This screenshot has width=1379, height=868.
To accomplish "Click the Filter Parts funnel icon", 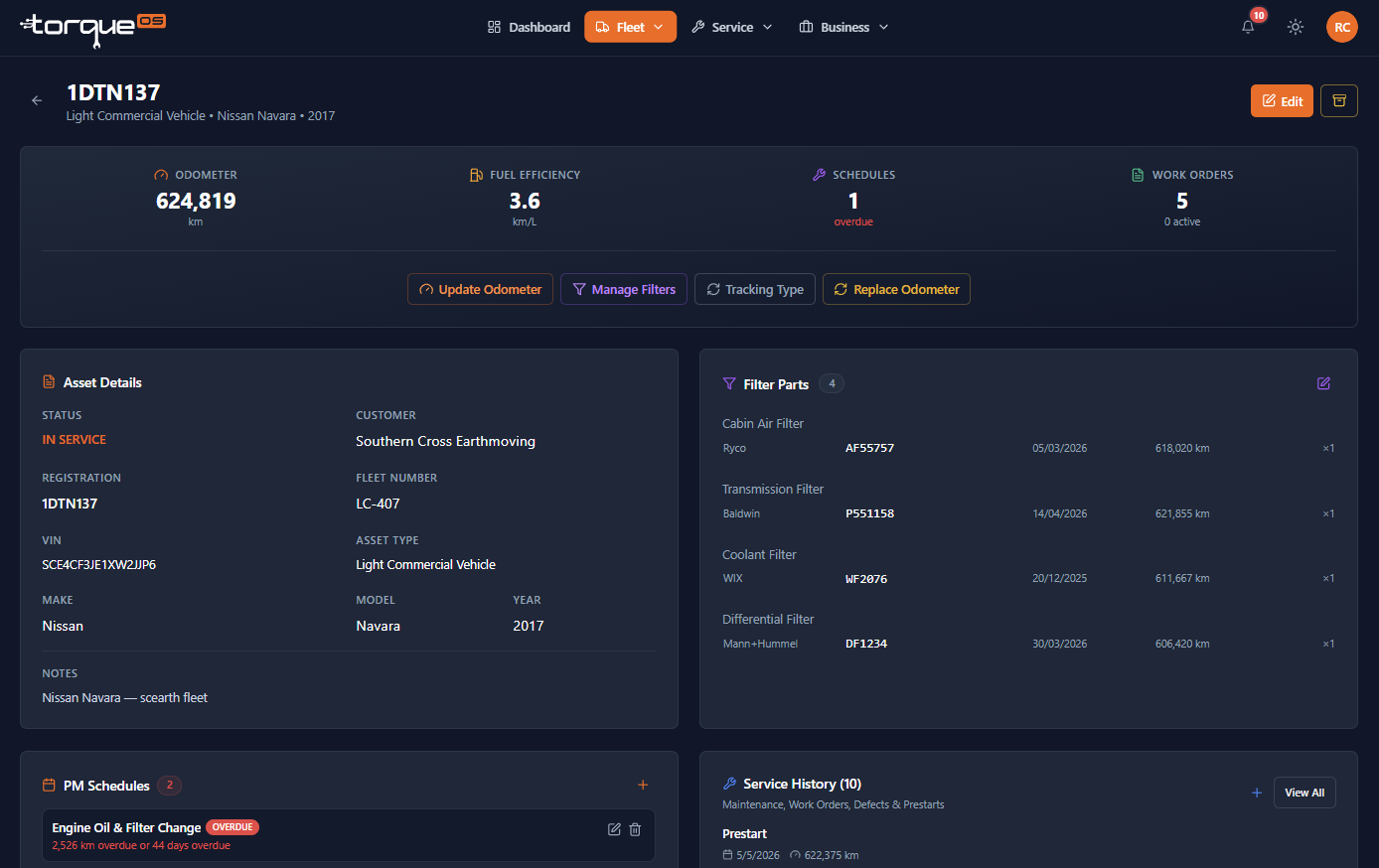I will 729,383.
